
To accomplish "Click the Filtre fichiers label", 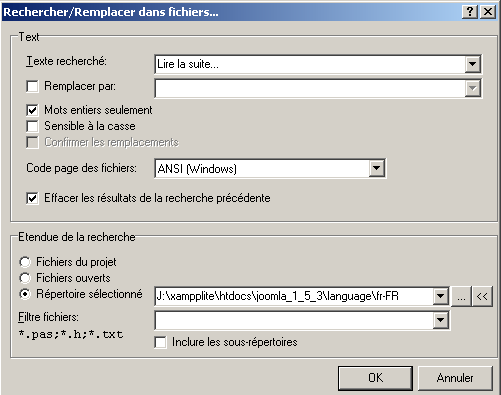I will pyautogui.click(x=48, y=317).
